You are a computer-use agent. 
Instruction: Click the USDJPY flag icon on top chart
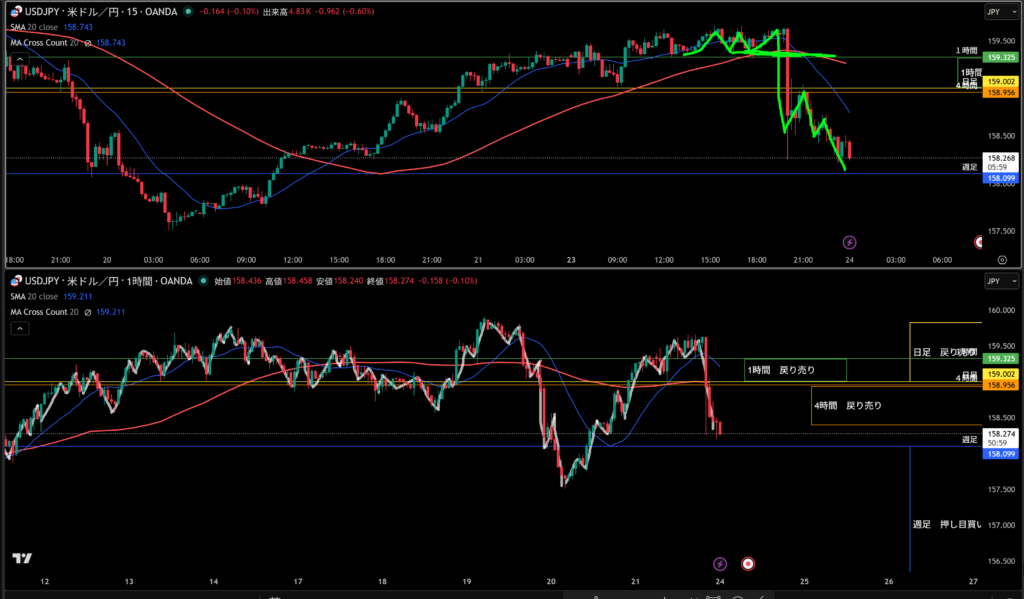click(13, 12)
